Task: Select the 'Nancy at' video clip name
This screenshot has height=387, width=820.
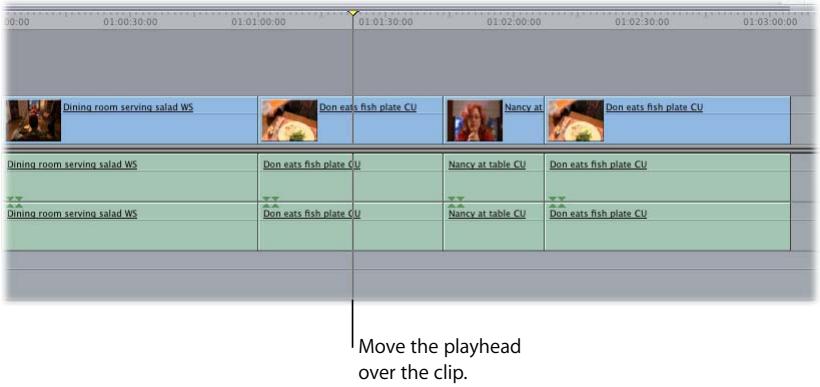Action: [523, 107]
